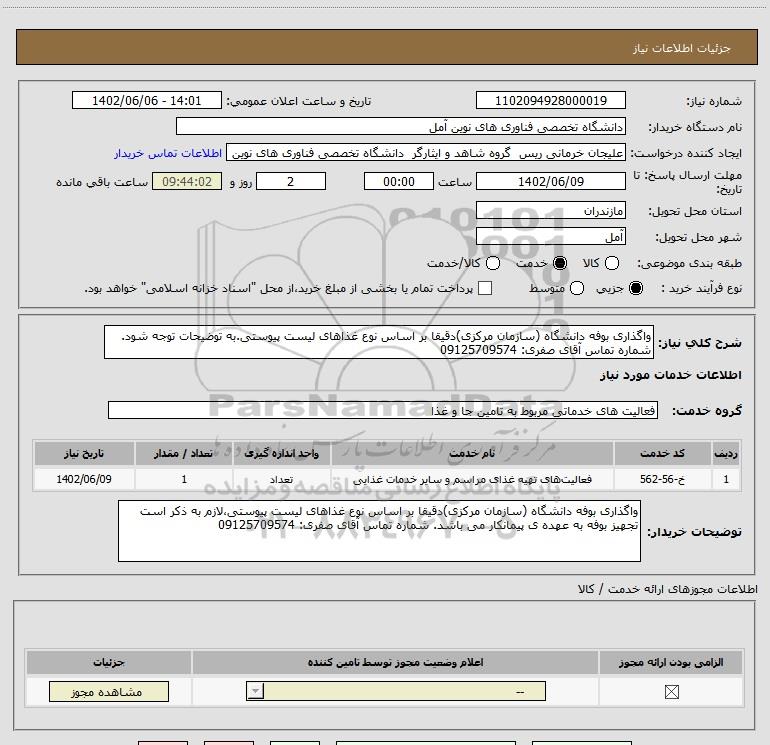Toggle the الزامی بودن ارائه مجوز checkbox
This screenshot has height=745, width=770.
[x=671, y=691]
